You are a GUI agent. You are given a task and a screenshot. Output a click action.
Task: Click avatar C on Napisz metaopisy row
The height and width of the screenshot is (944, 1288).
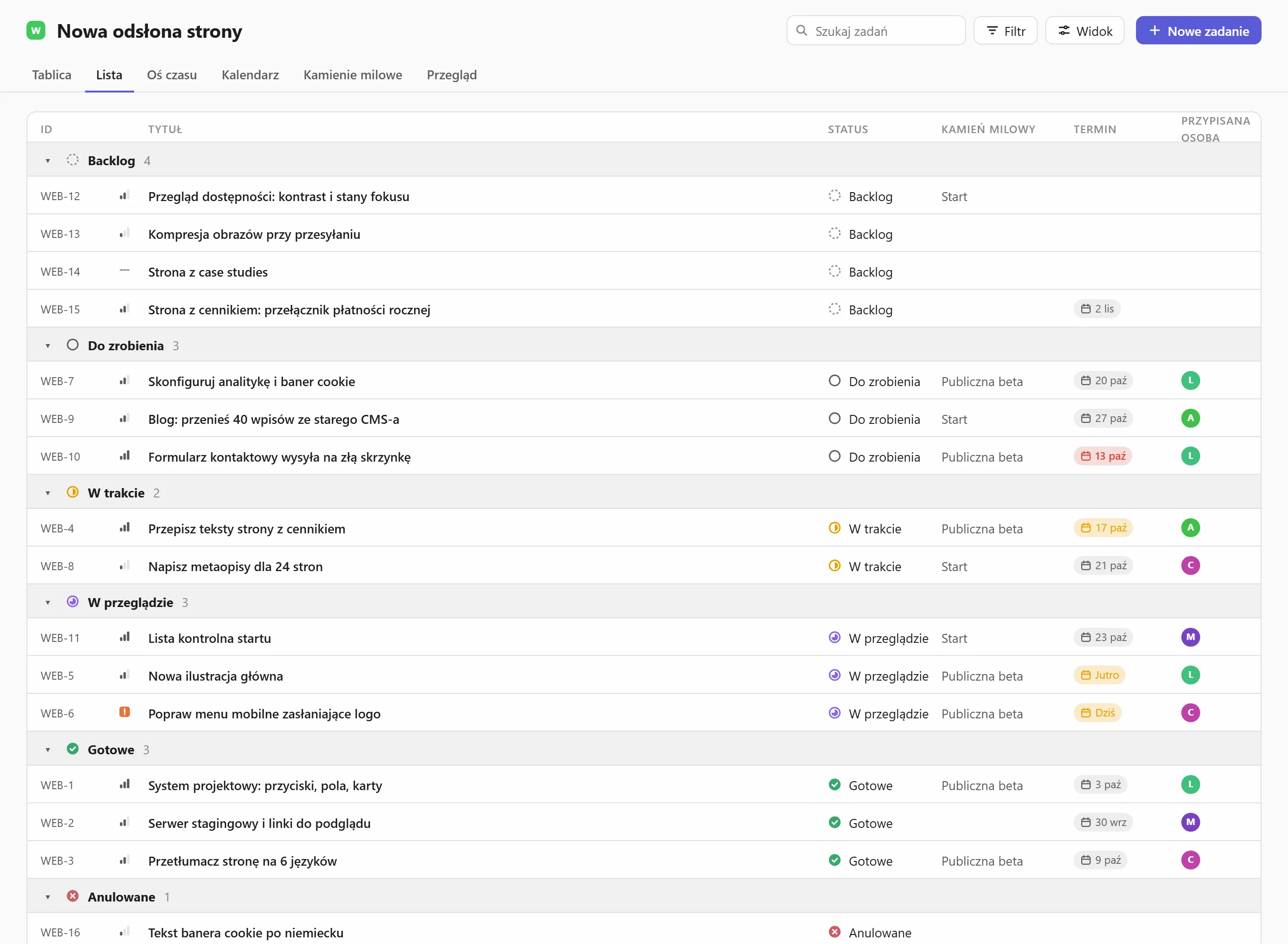(x=1190, y=566)
